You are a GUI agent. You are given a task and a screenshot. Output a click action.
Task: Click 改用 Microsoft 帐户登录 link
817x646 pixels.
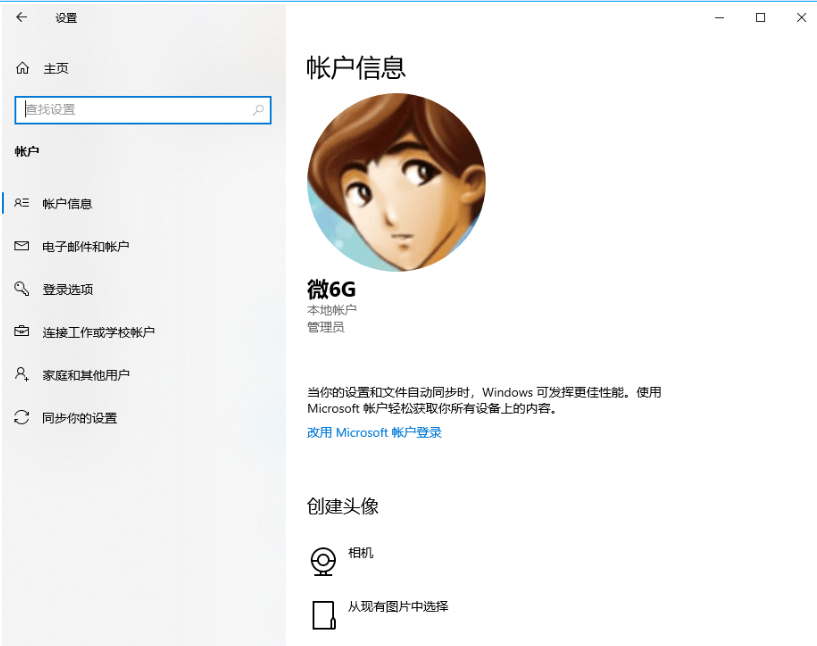pyautogui.click(x=374, y=432)
